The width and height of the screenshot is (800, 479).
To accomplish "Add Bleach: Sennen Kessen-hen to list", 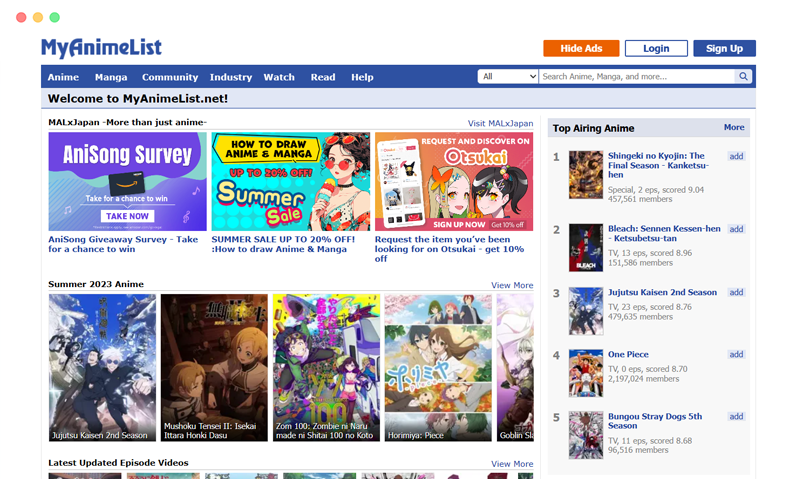I will 736,229.
